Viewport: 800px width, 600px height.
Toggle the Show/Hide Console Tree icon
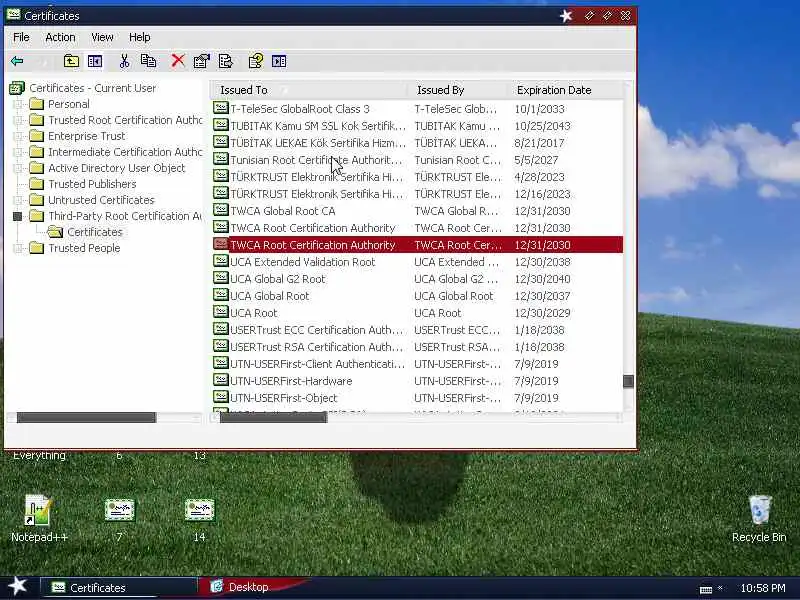point(95,61)
